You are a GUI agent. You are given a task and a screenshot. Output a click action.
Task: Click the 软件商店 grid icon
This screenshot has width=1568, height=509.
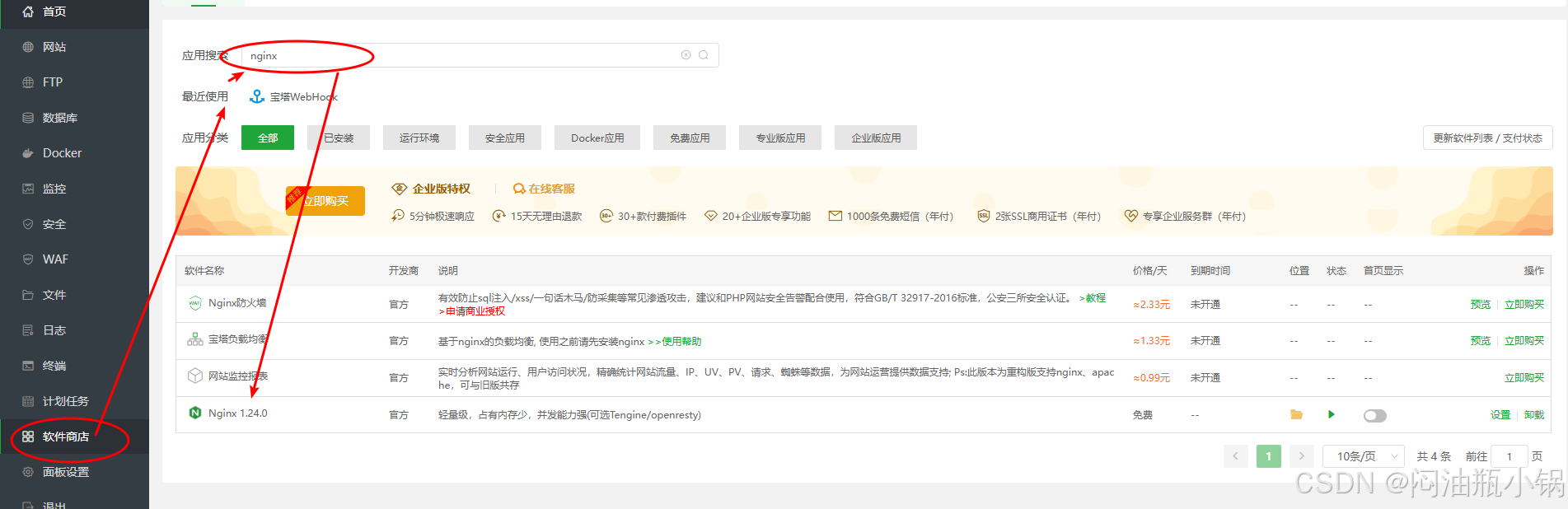28,437
